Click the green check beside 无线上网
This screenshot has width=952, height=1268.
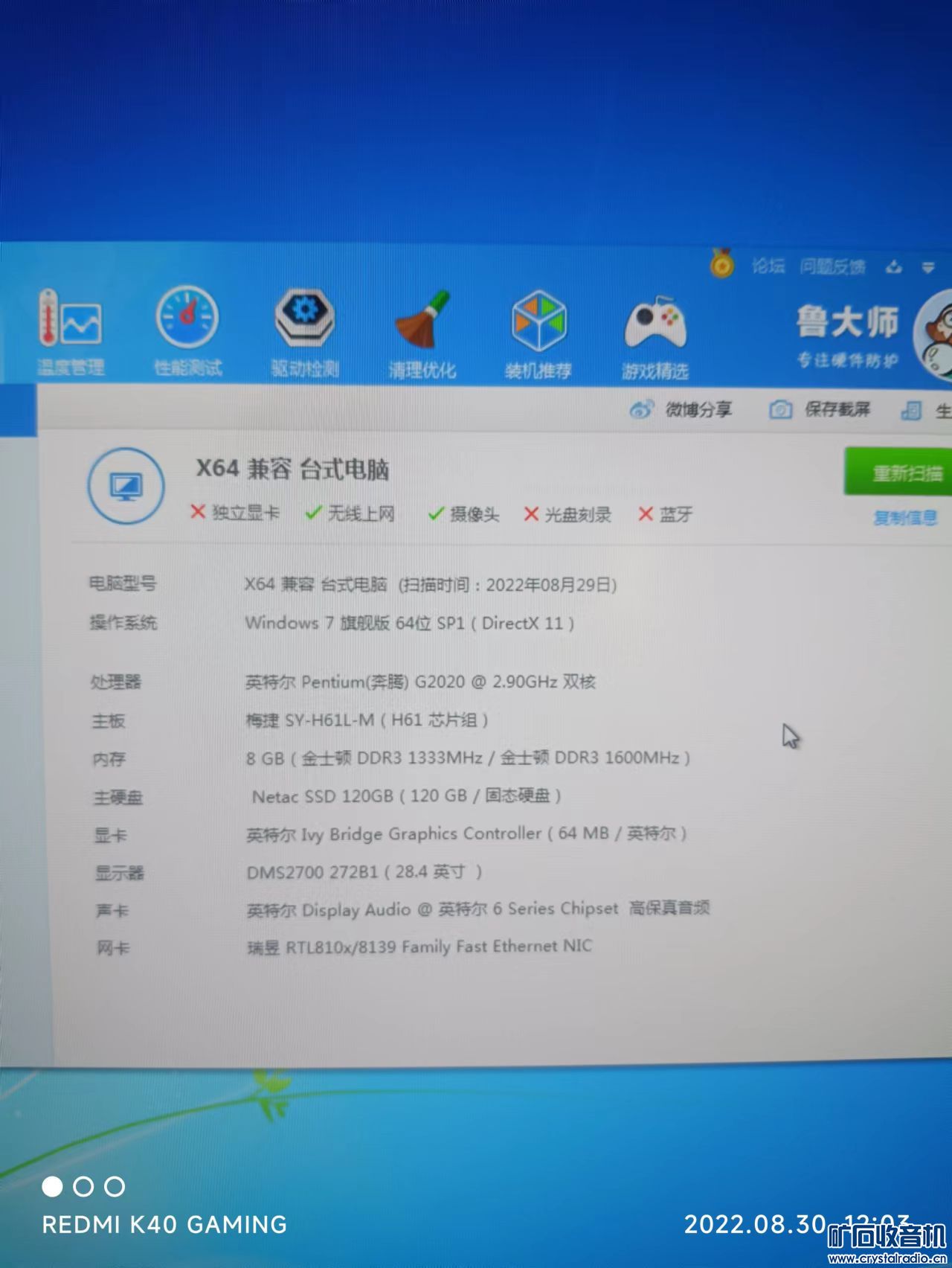(x=313, y=513)
